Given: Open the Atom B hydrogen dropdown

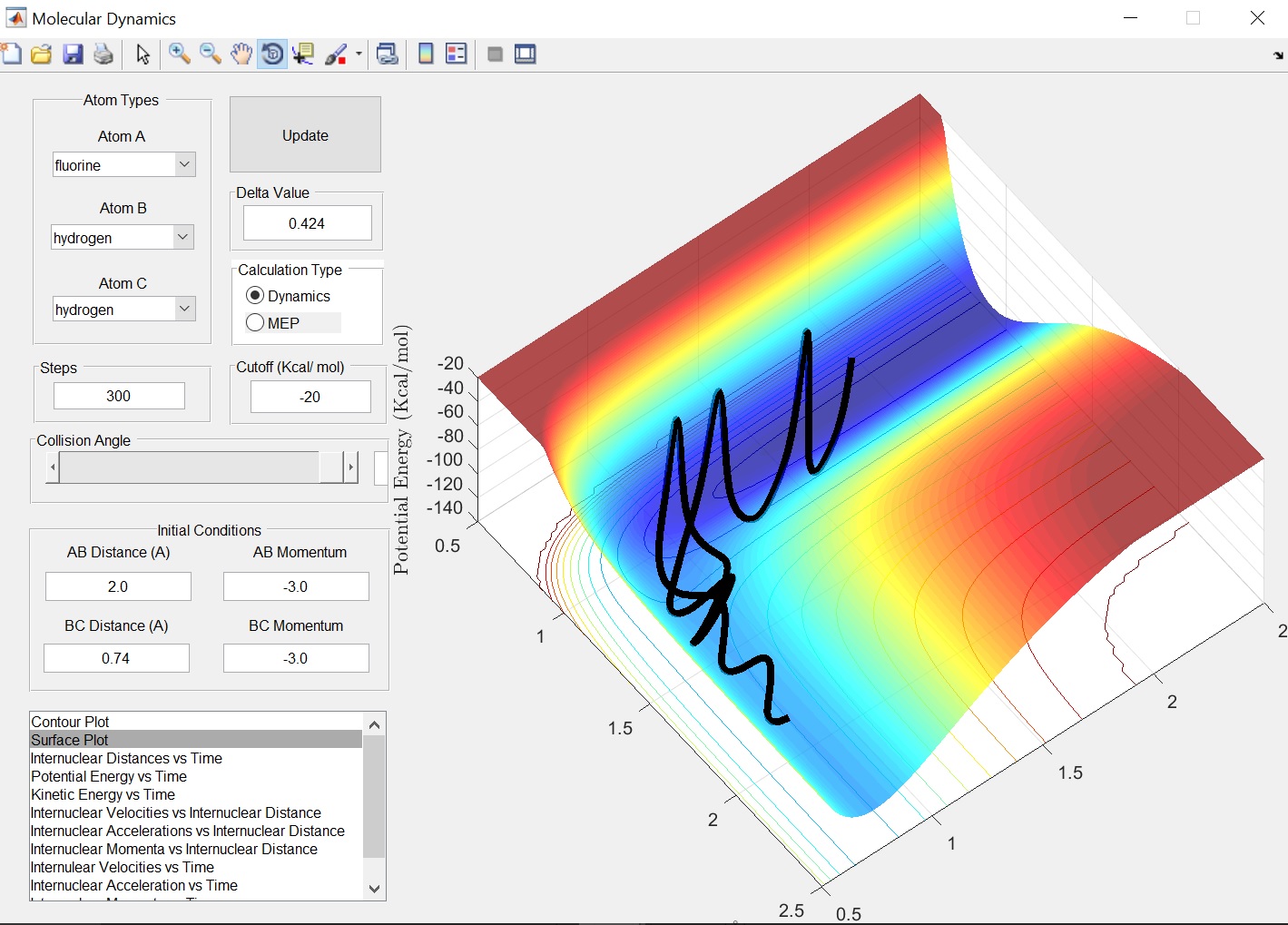Looking at the screenshot, I should (182, 238).
